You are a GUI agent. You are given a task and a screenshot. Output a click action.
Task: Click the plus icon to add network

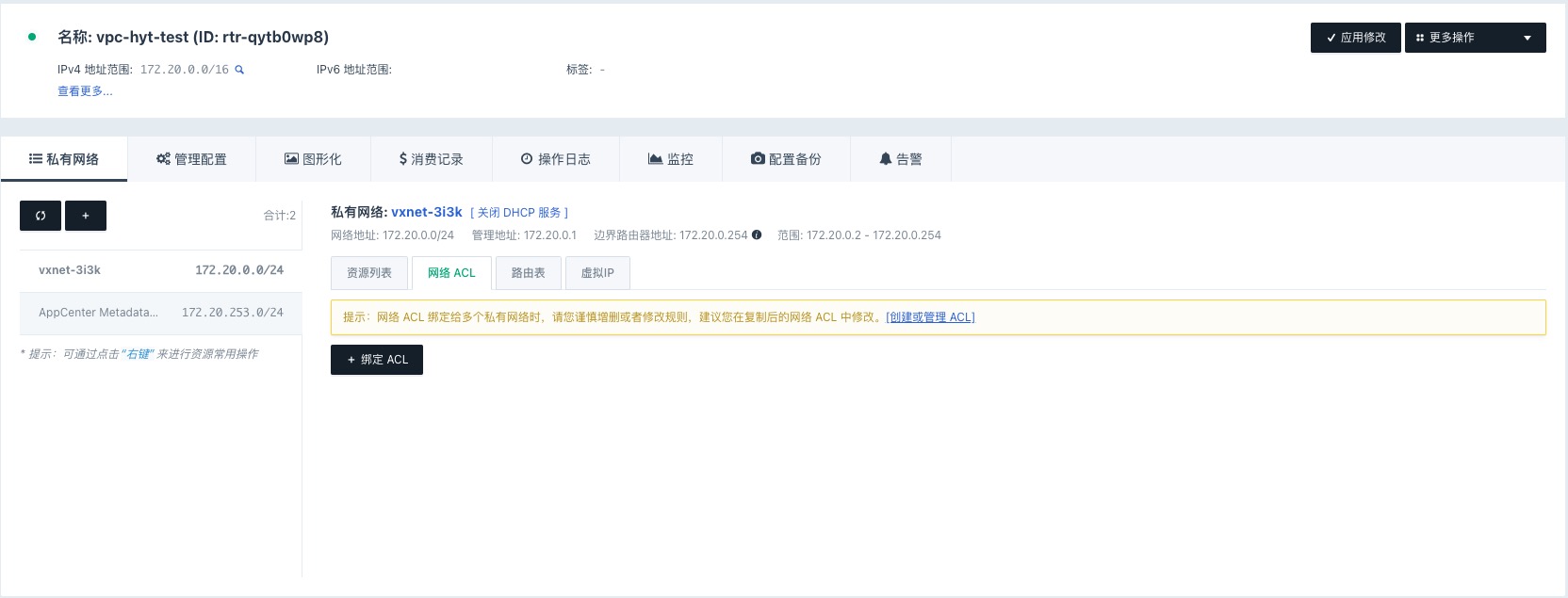86,216
